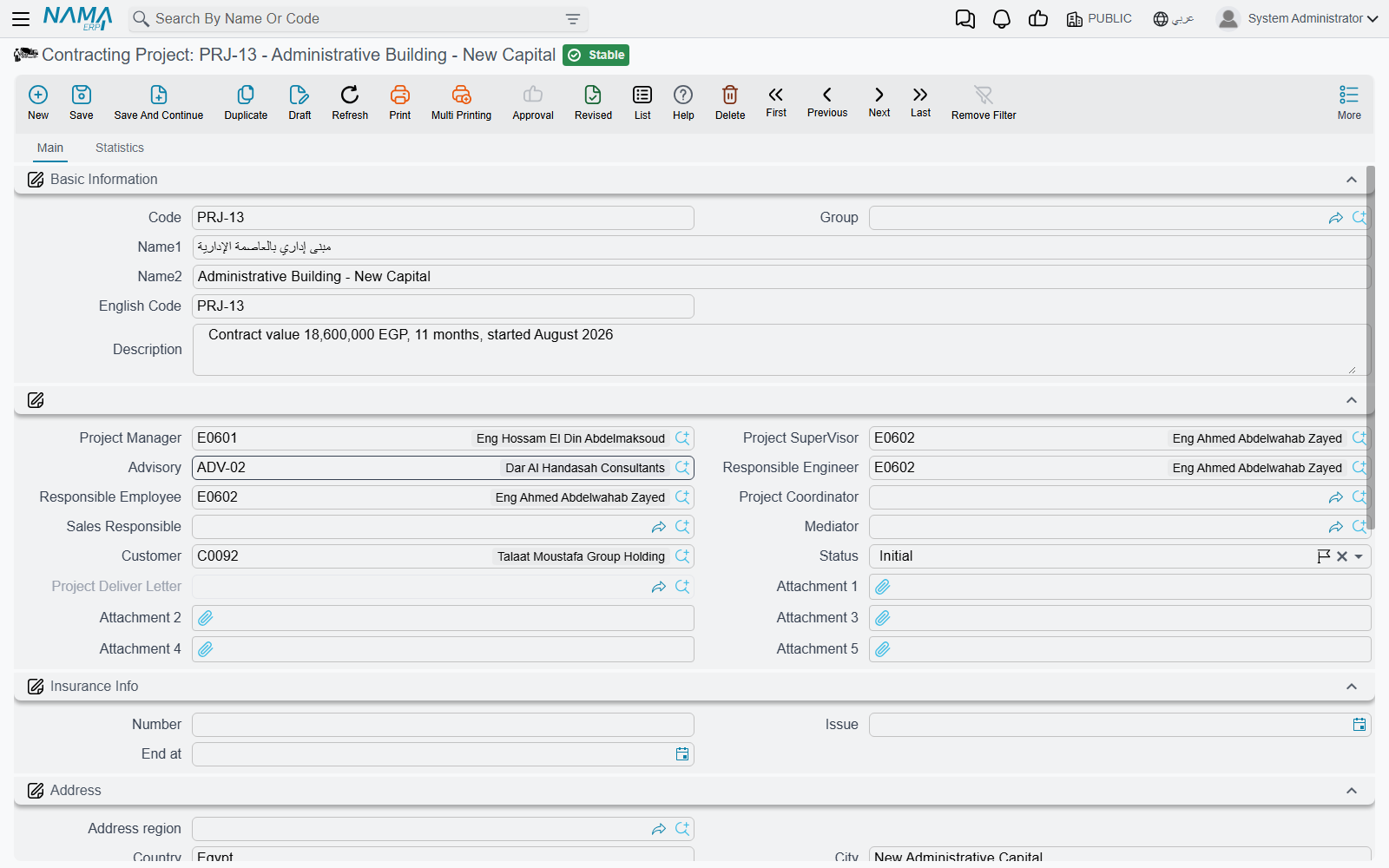This screenshot has height=868, width=1389.
Task: Switch to the Statistics tab
Action: tap(120, 148)
